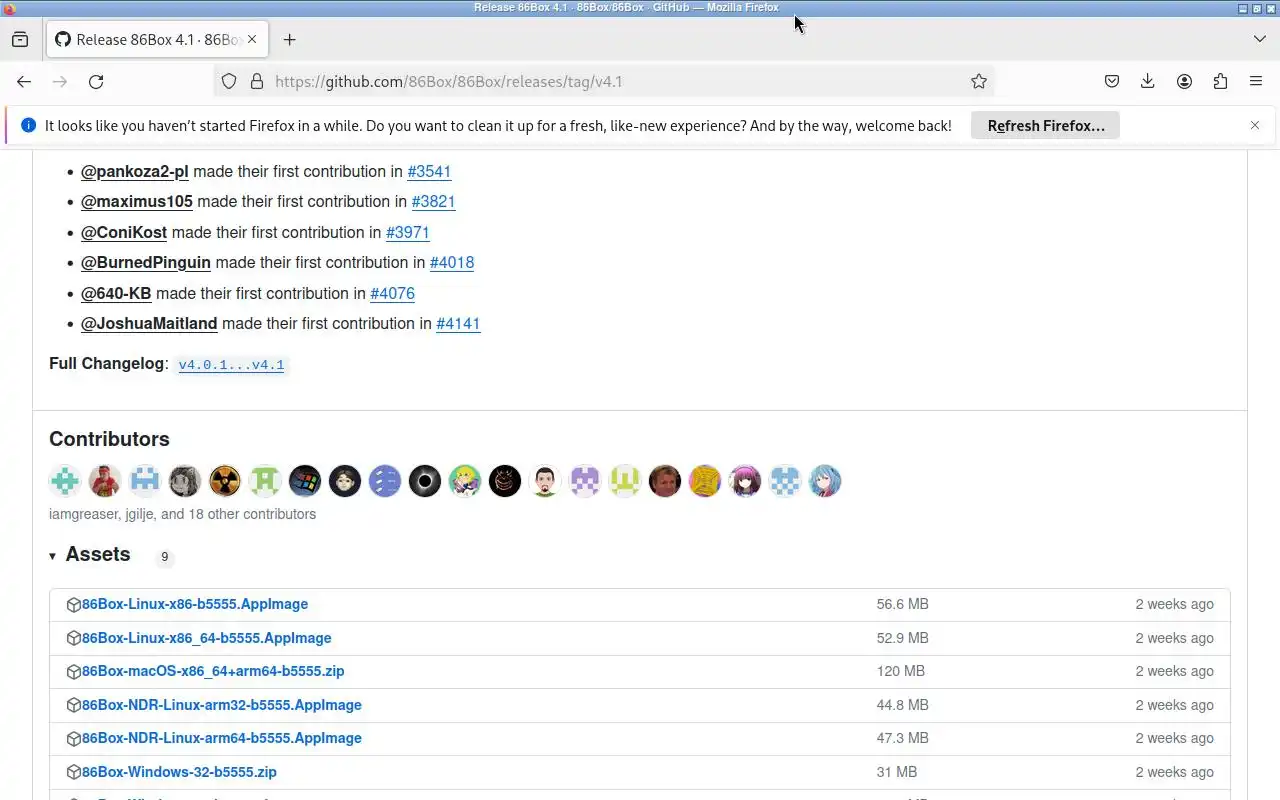1280x800 pixels.
Task: Open the Extensions puzzle-piece icon
Action: [x=1220, y=82]
